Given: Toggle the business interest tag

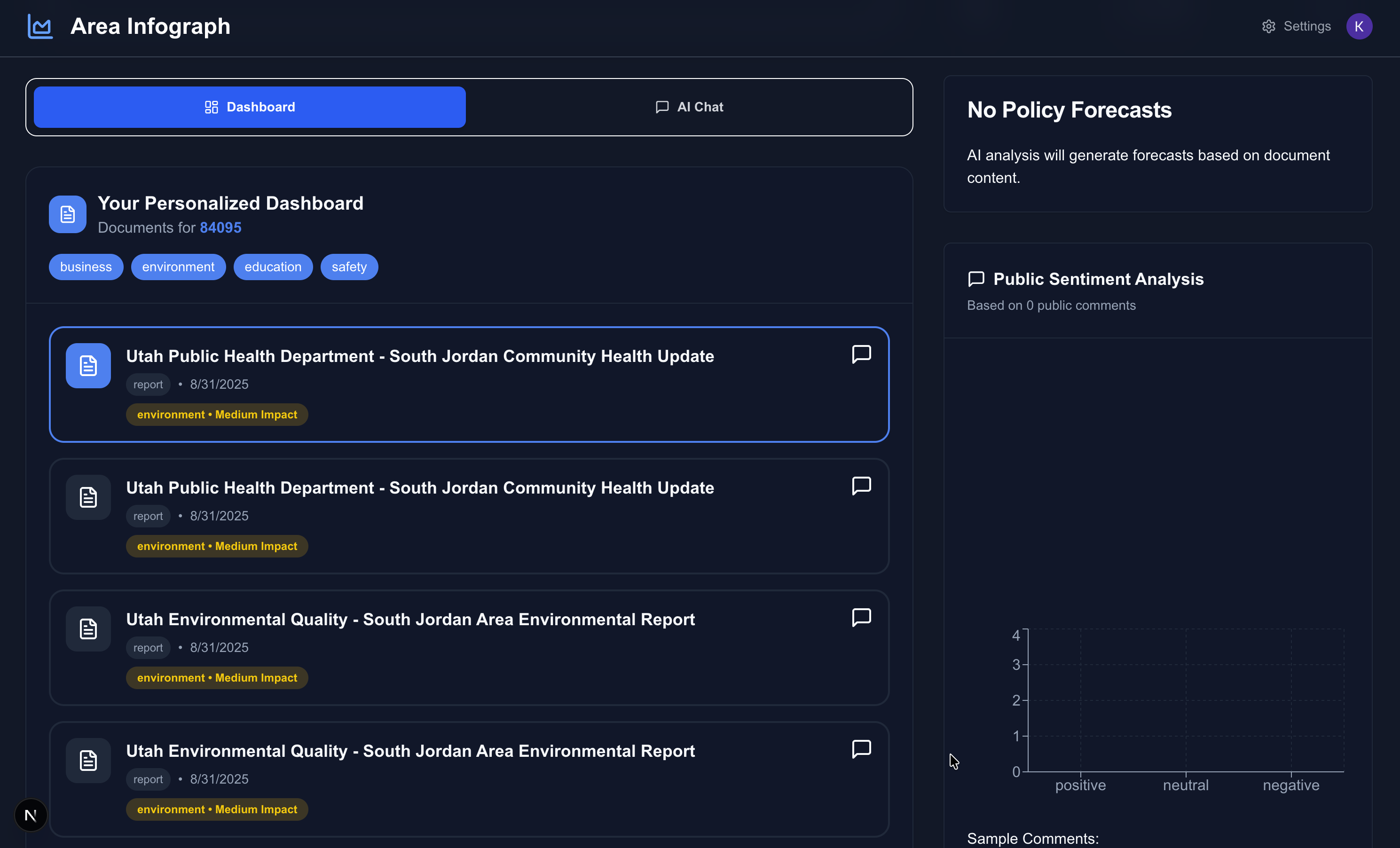Looking at the screenshot, I should click(86, 267).
